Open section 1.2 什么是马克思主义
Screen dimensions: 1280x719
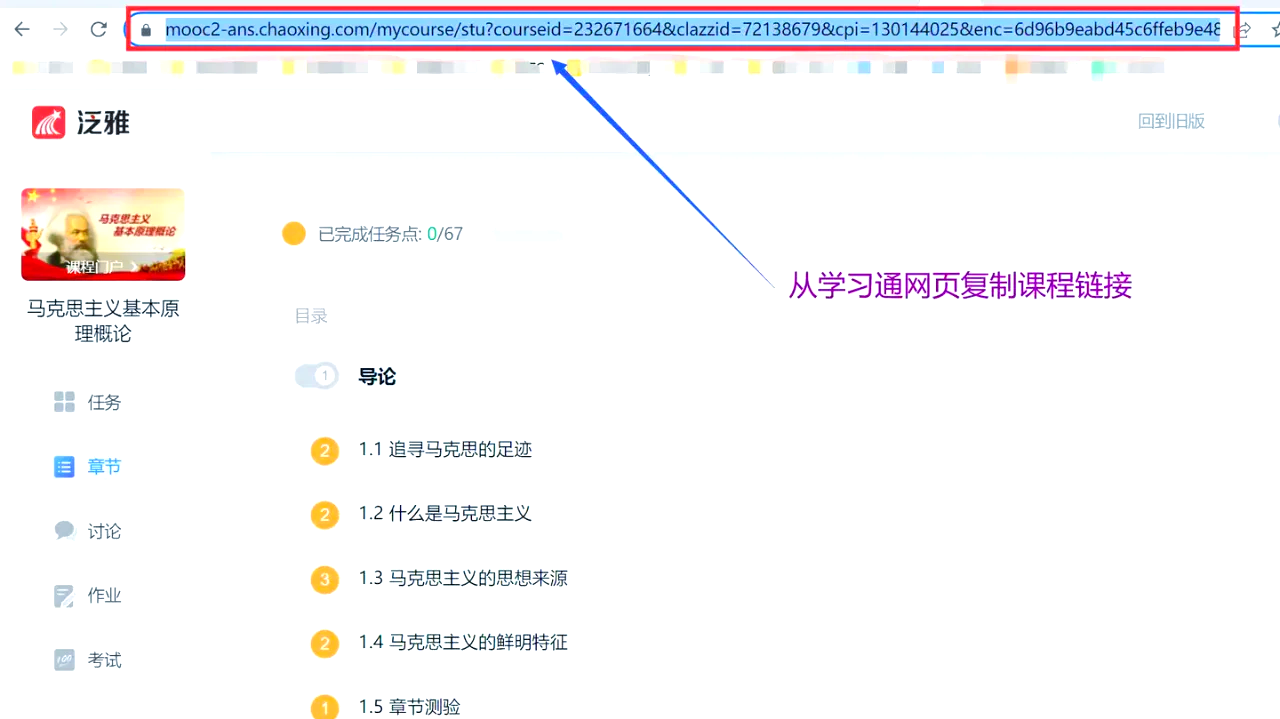coord(445,513)
